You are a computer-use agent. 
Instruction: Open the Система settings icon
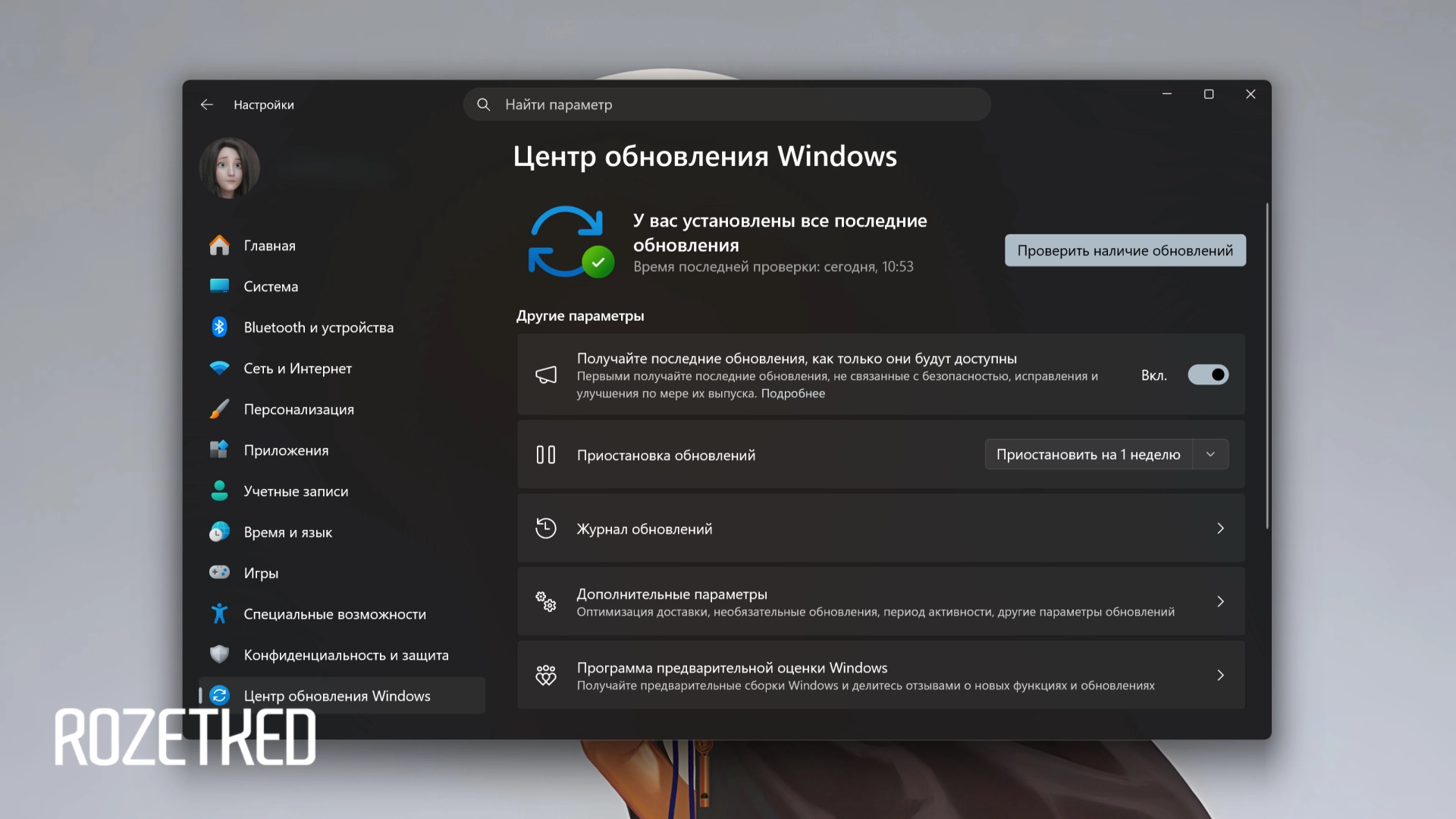coord(220,286)
